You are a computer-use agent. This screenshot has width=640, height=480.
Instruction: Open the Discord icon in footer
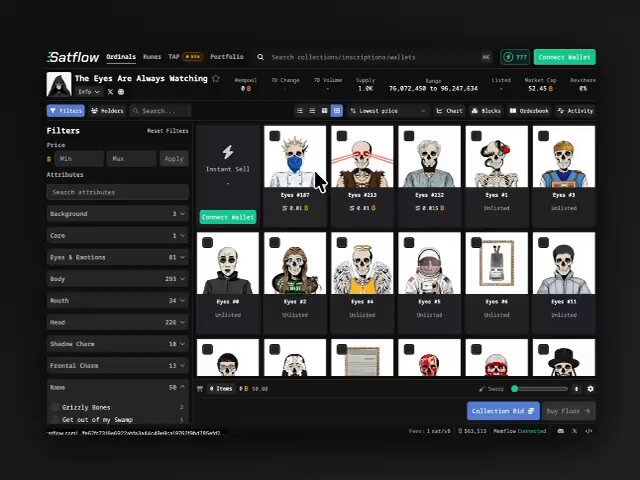click(x=561, y=431)
